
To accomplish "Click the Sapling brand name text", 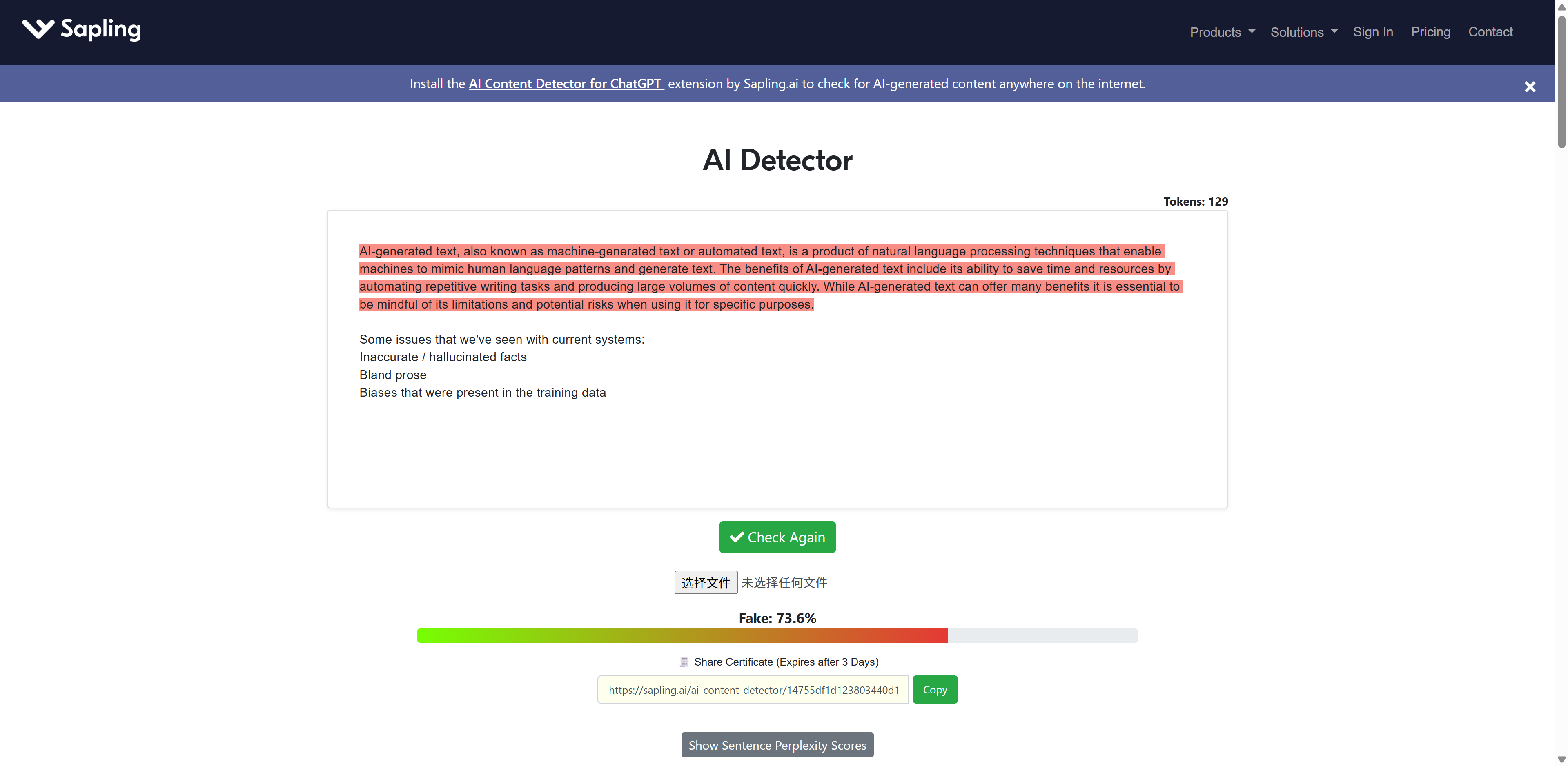I will click(101, 29).
